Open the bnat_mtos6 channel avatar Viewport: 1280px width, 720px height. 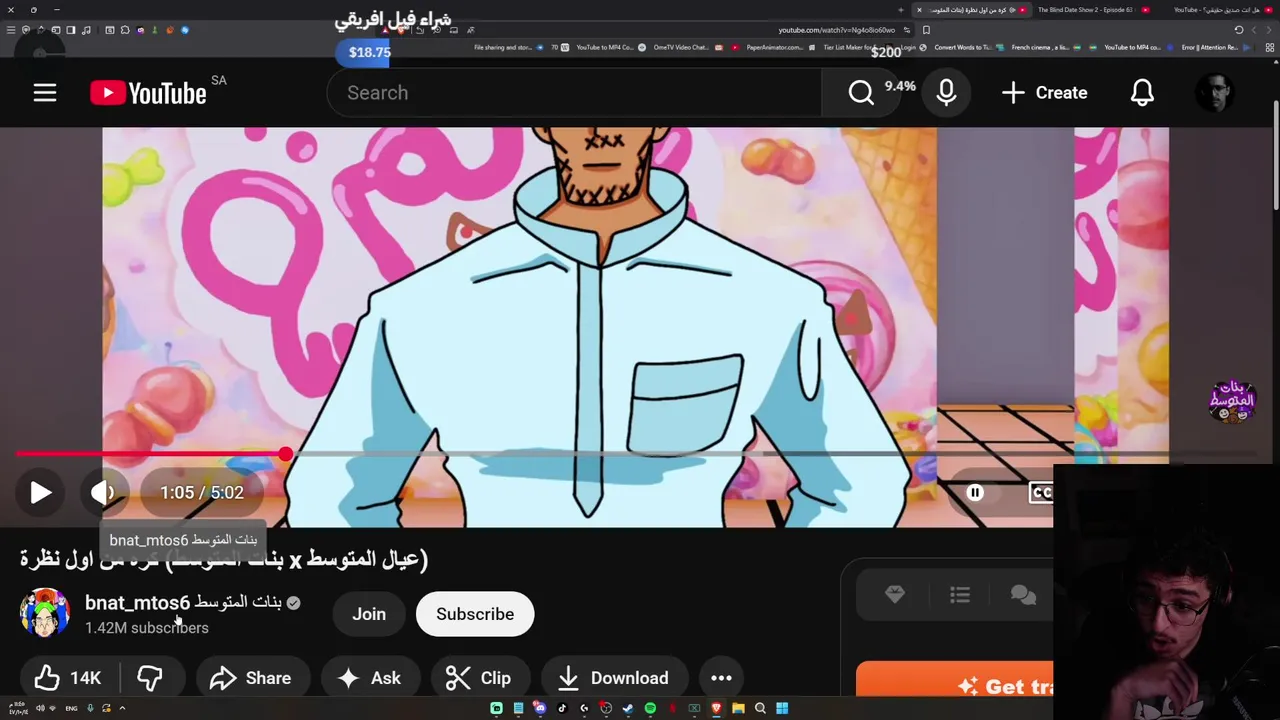point(45,614)
